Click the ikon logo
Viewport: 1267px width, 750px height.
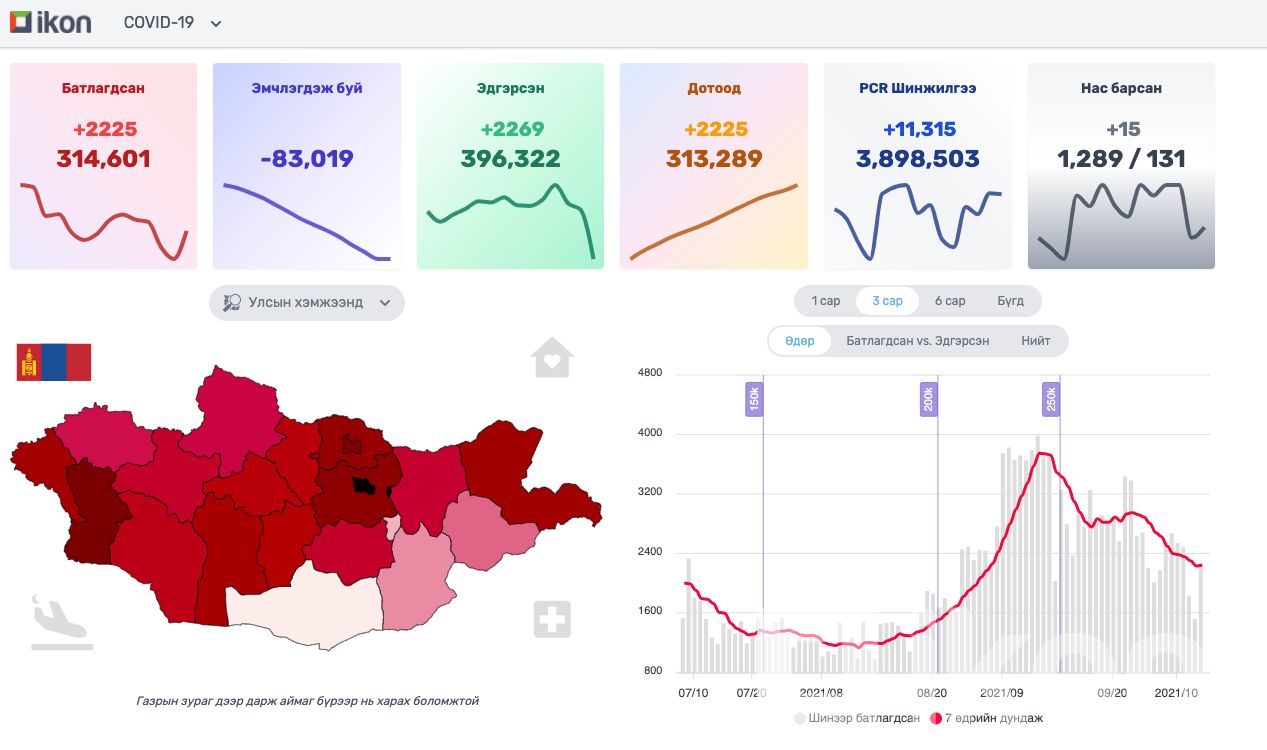coord(50,22)
